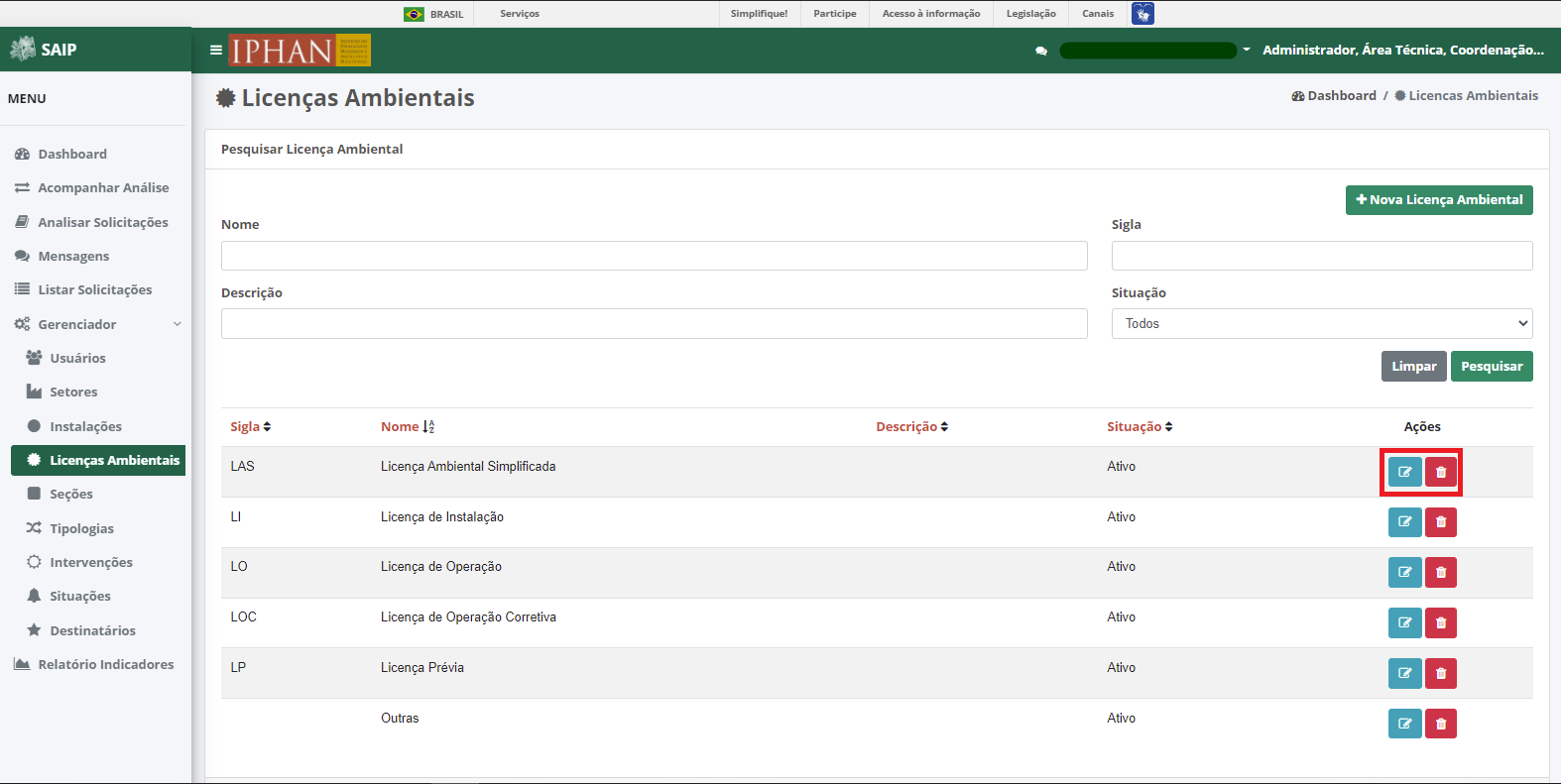
Task: Click the LOC sigla cell
Action: coord(244,616)
